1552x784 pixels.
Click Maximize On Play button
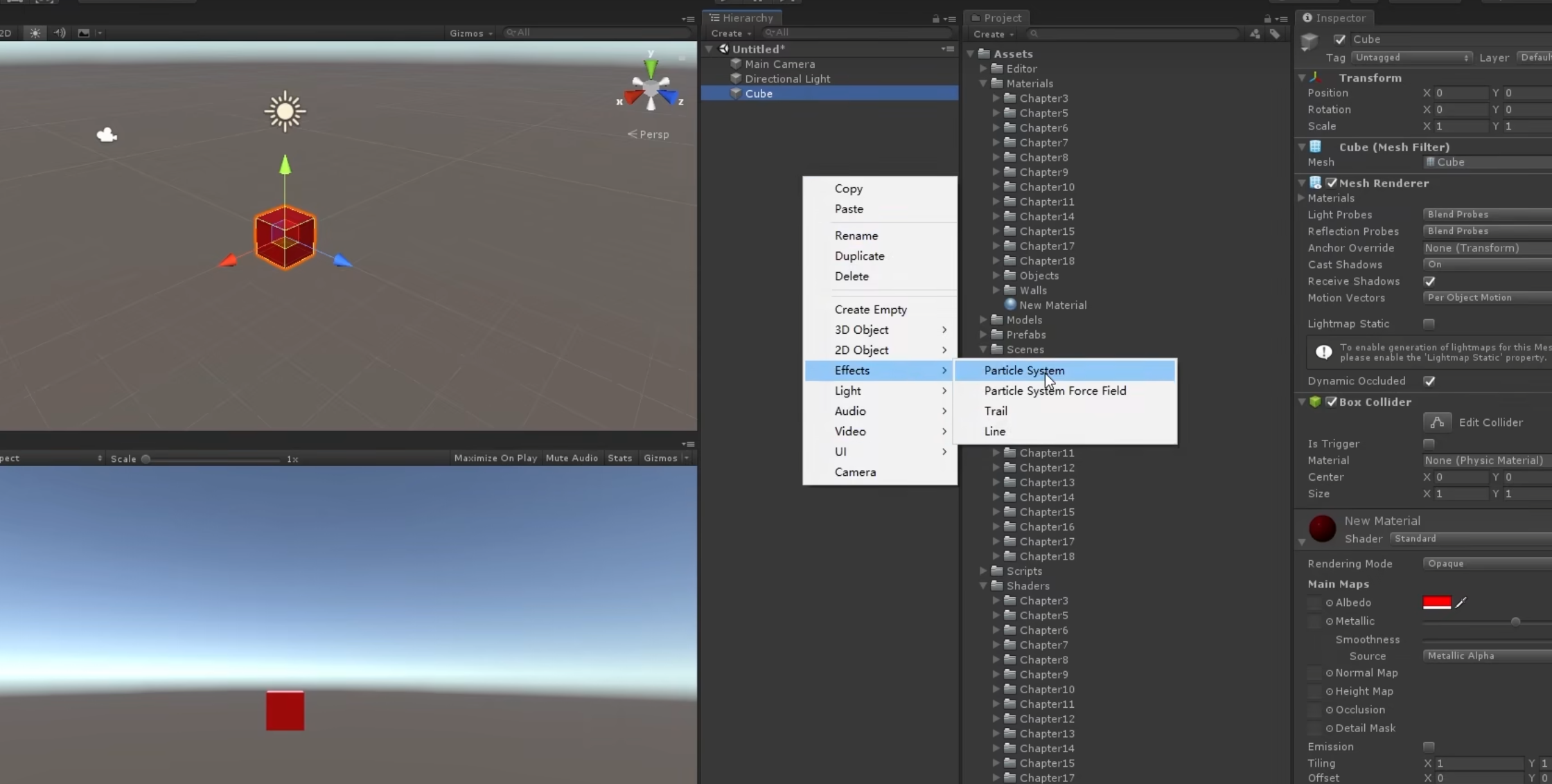pyautogui.click(x=495, y=458)
